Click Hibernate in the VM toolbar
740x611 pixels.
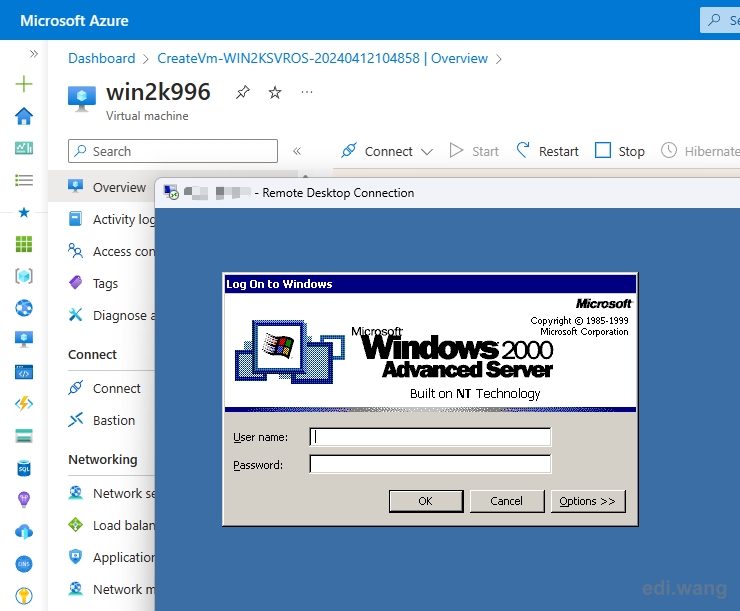pos(700,151)
